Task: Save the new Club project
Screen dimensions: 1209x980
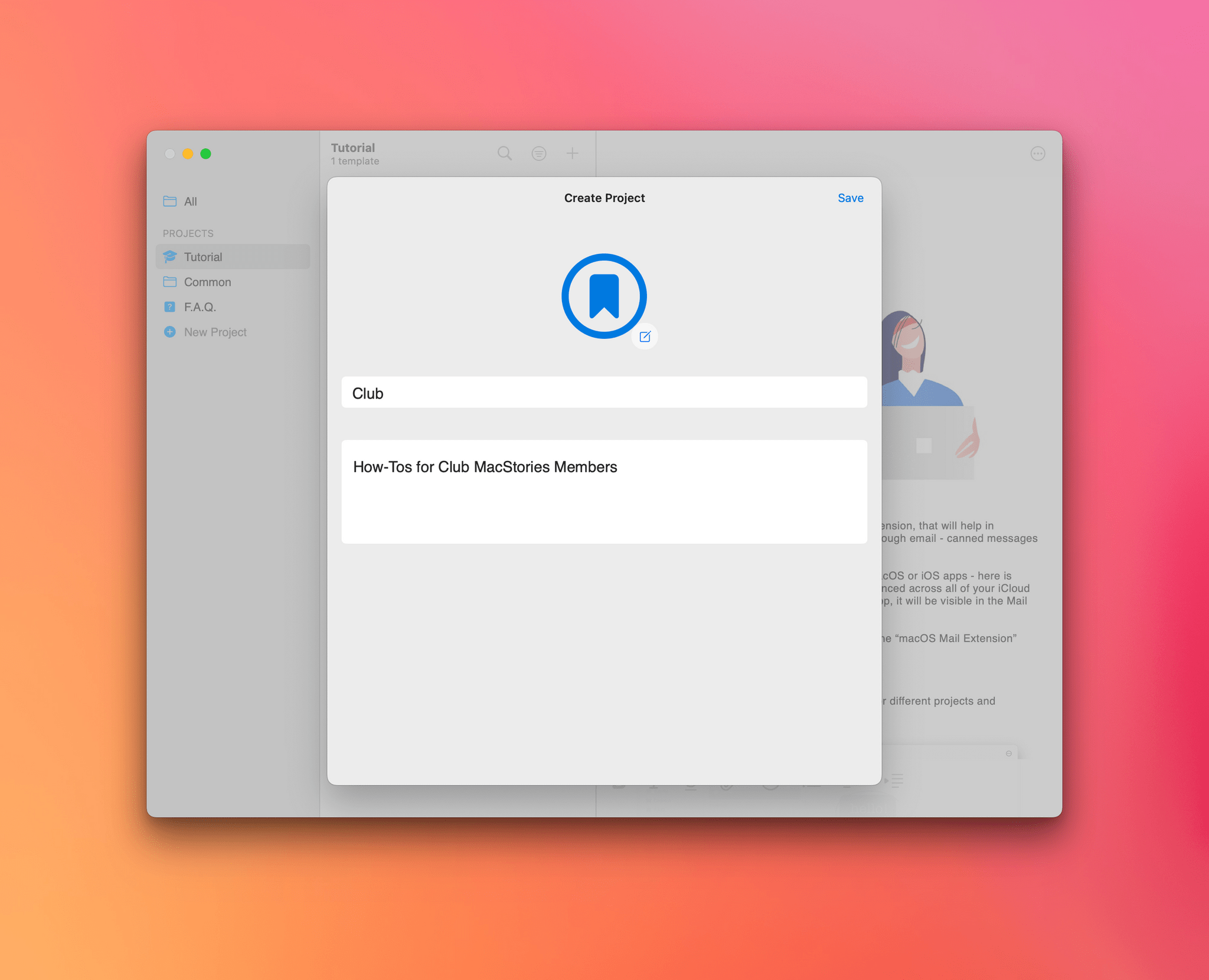Action: coord(850,197)
